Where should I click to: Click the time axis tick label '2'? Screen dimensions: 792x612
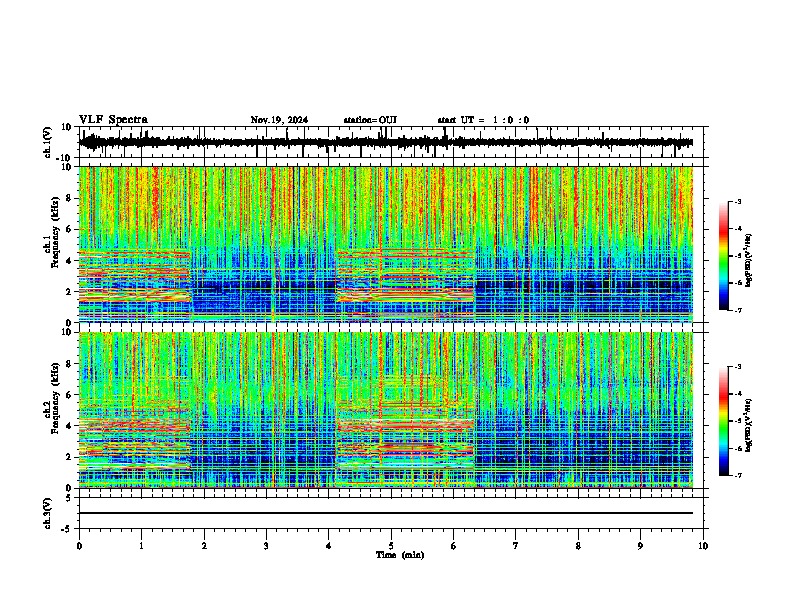point(204,546)
